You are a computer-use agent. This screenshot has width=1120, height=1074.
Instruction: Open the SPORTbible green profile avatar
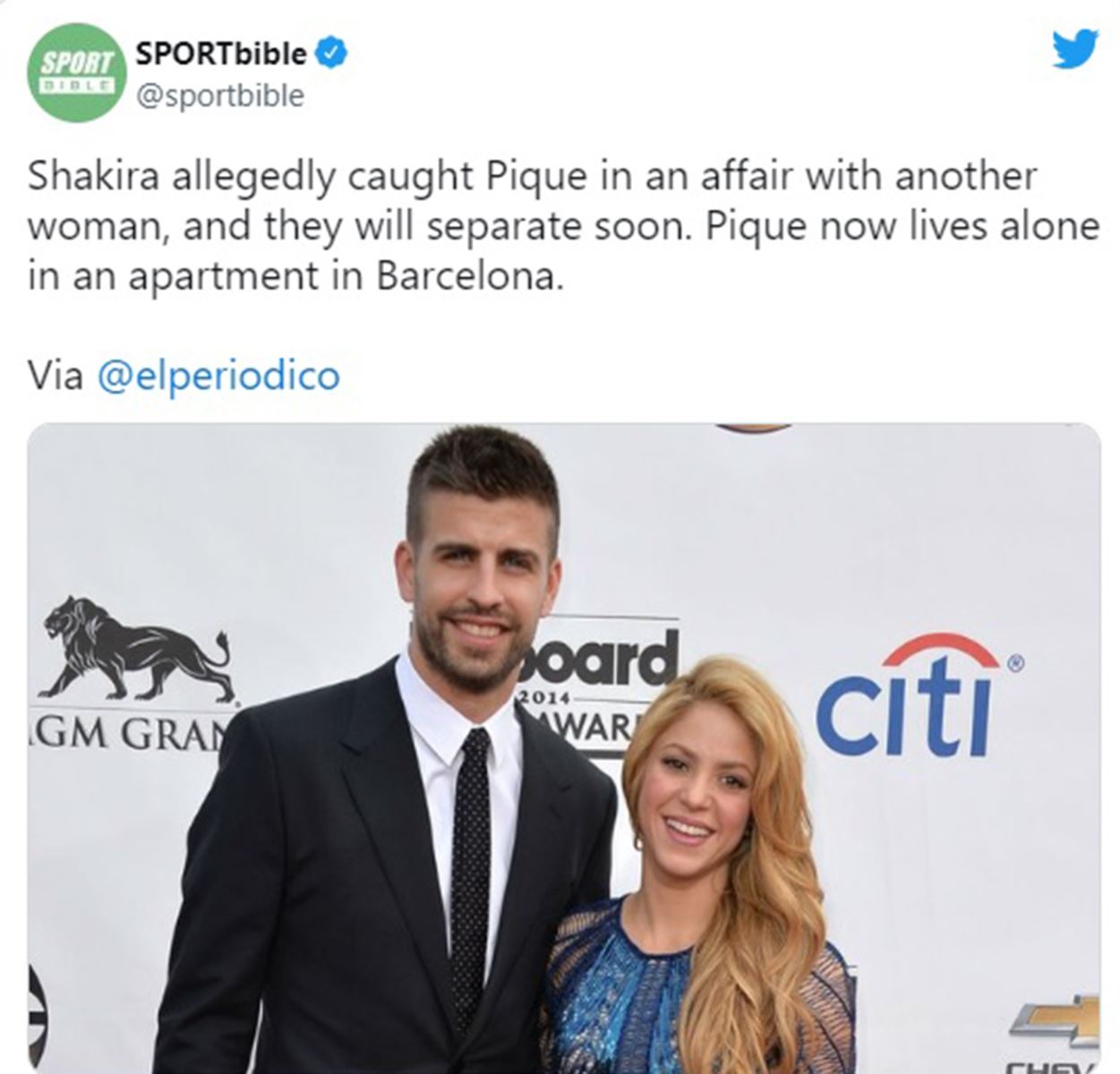point(78,72)
